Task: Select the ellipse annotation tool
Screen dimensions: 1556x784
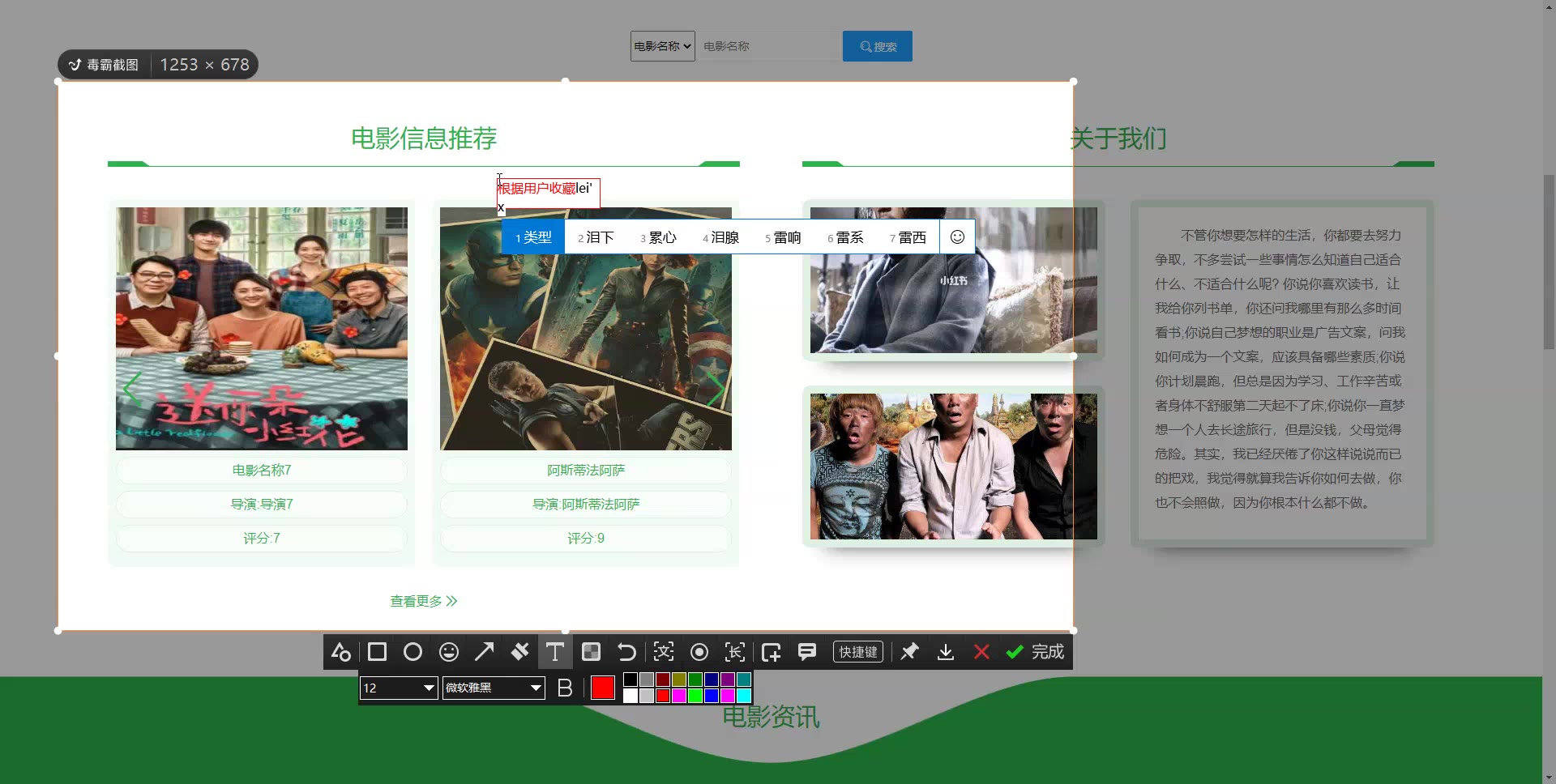Action: pos(413,652)
